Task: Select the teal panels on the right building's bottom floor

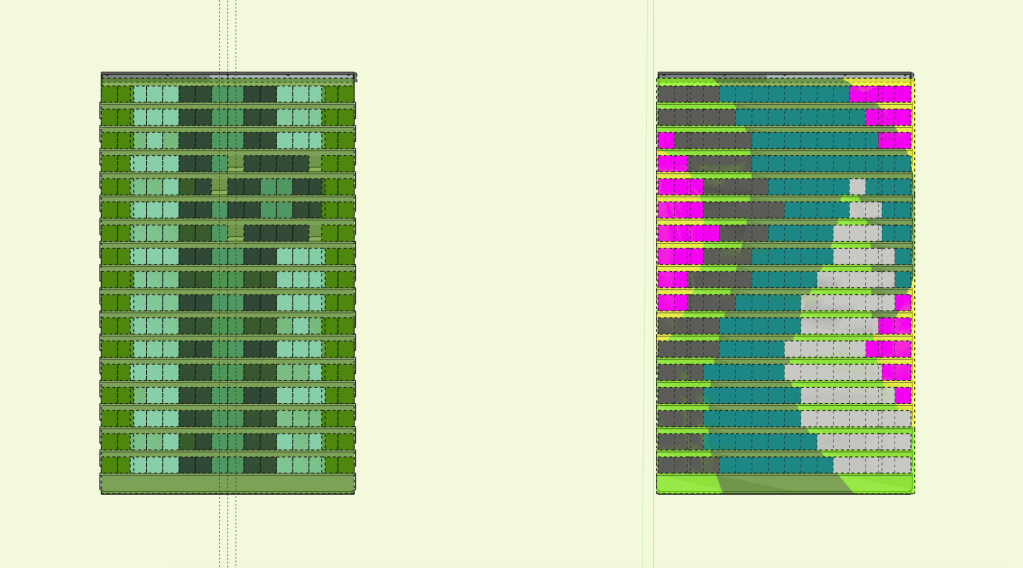Action: tap(776, 465)
